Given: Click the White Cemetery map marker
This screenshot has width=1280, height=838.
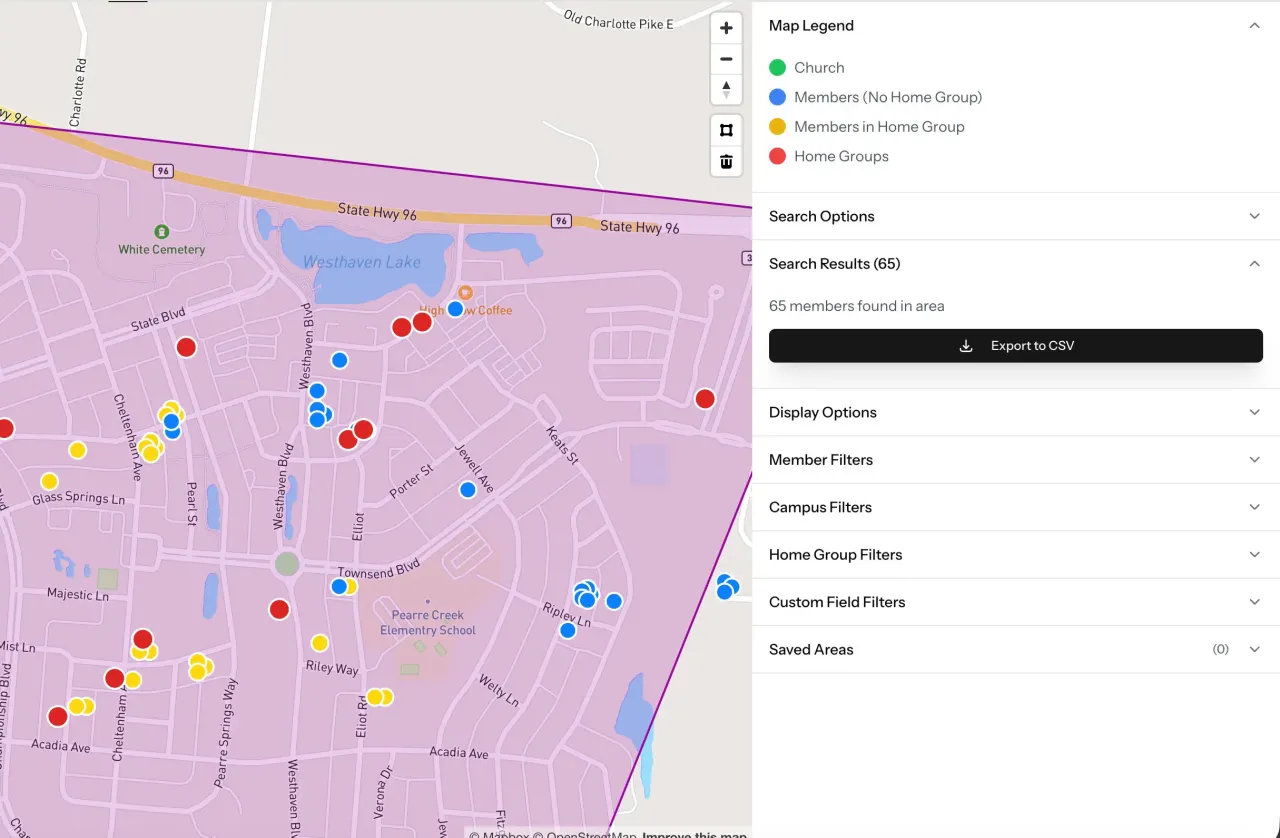Looking at the screenshot, I should point(162,231).
